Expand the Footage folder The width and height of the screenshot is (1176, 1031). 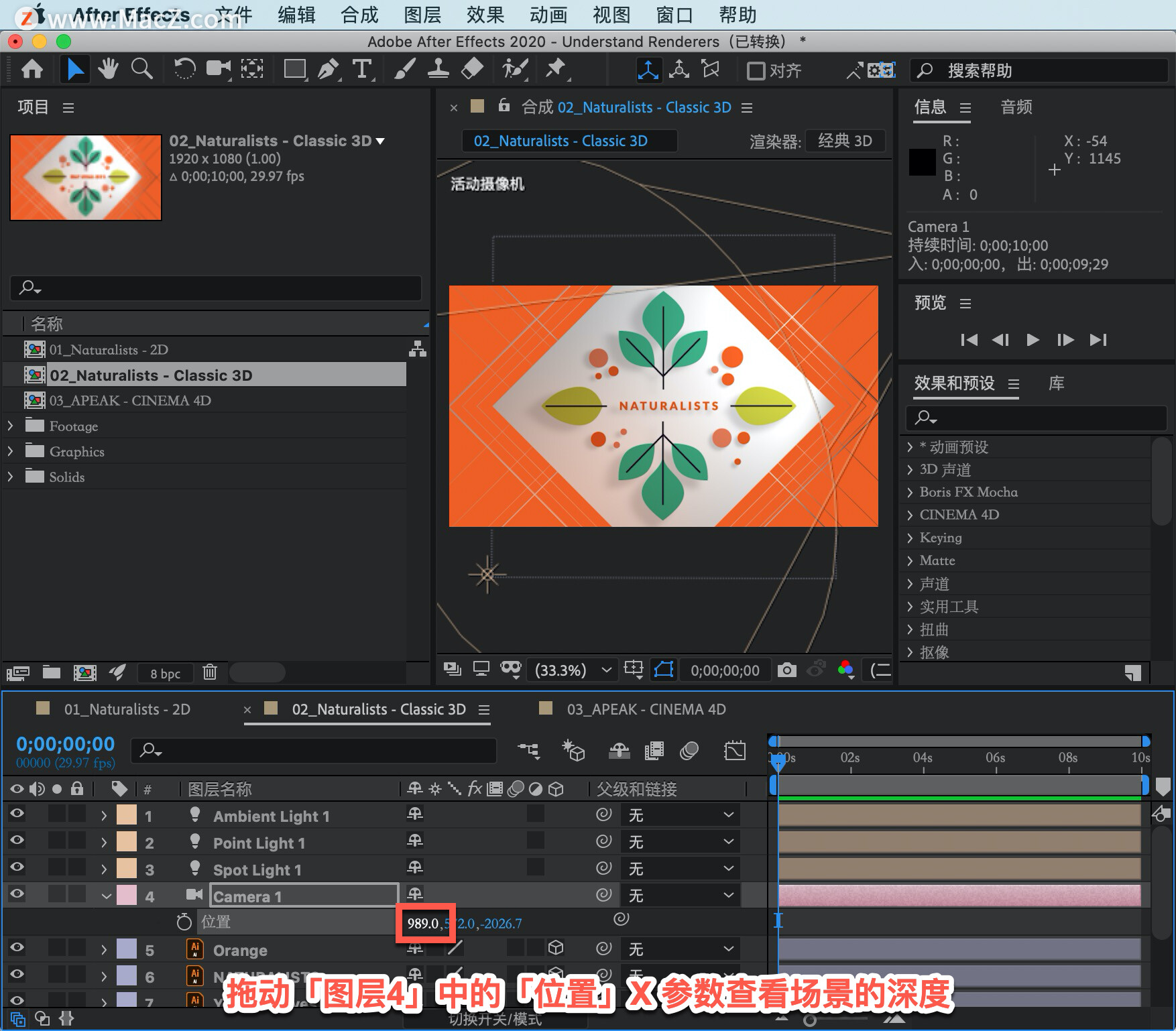[x=10, y=426]
